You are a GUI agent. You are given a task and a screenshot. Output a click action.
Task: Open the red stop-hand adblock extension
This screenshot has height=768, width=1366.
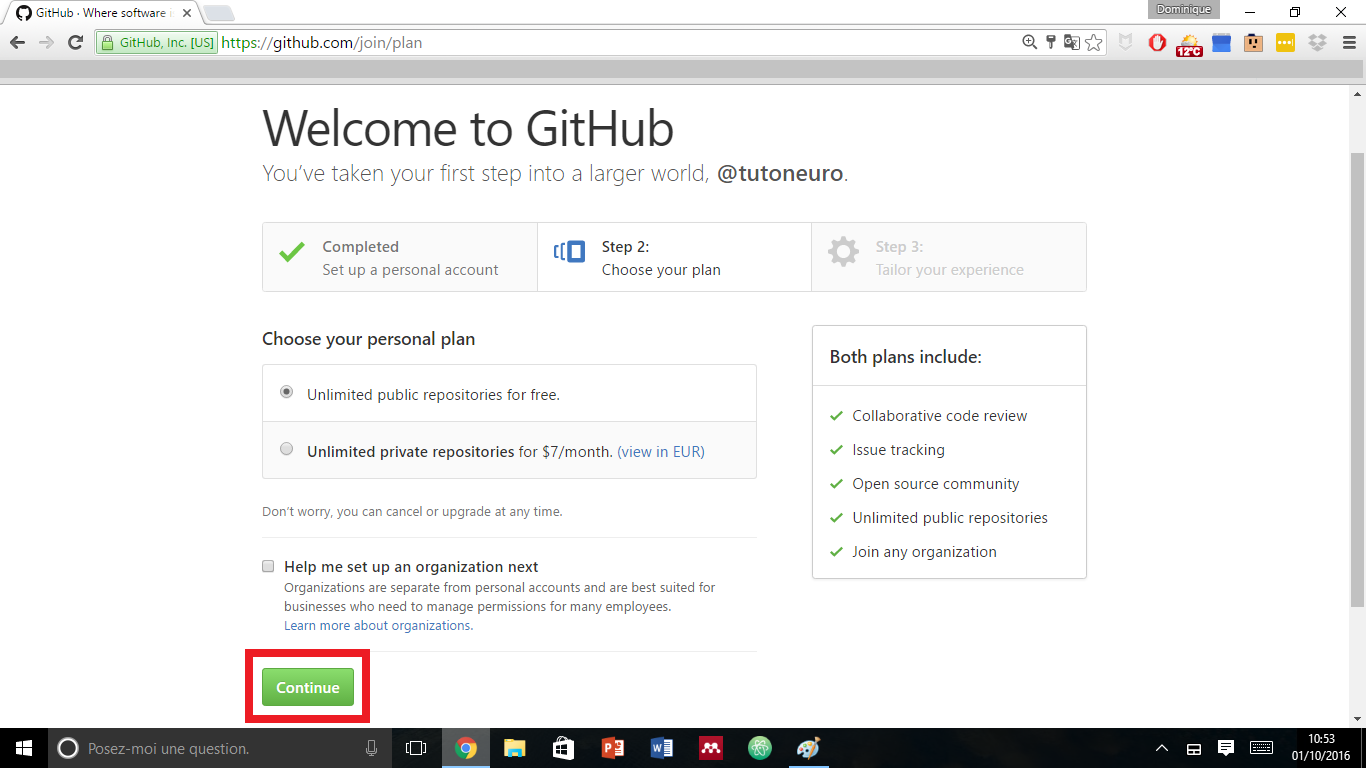1157,43
